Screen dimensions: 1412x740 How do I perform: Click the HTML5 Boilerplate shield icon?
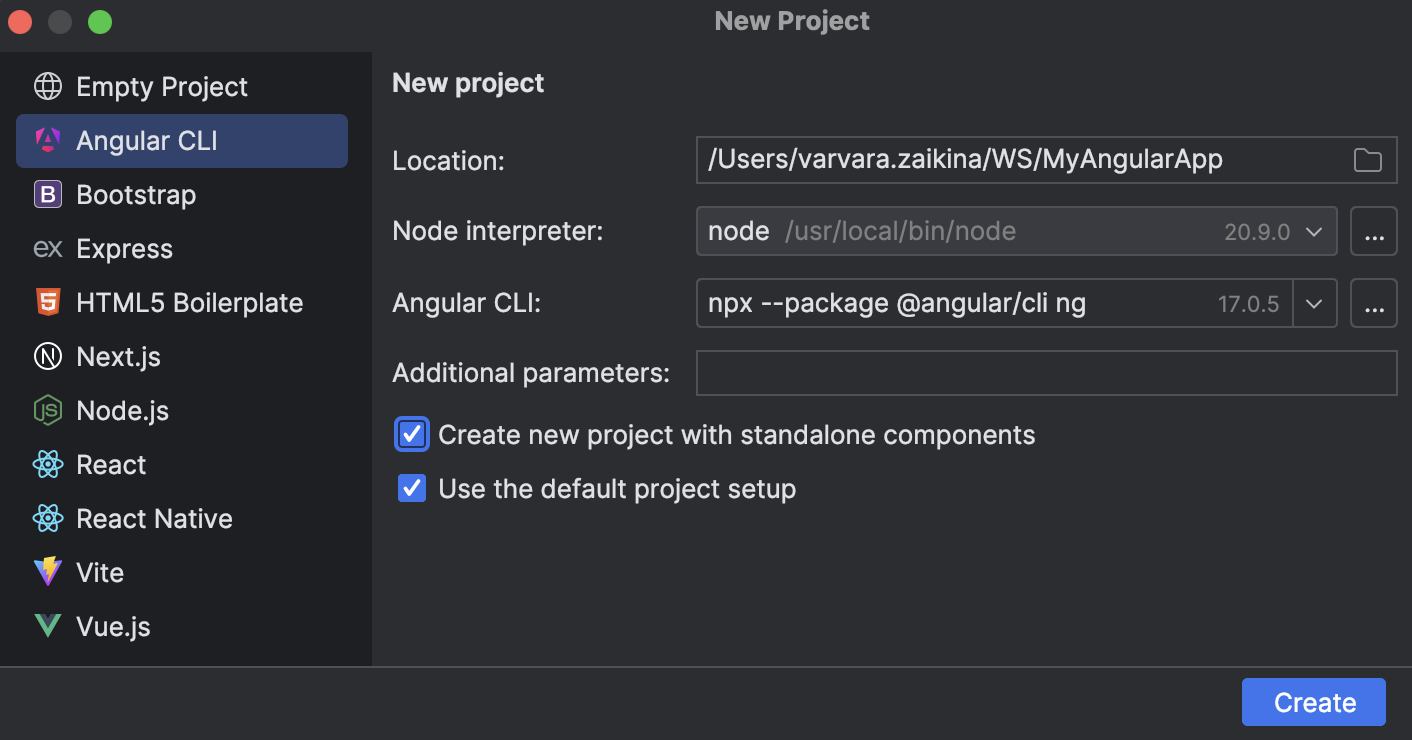[48, 303]
